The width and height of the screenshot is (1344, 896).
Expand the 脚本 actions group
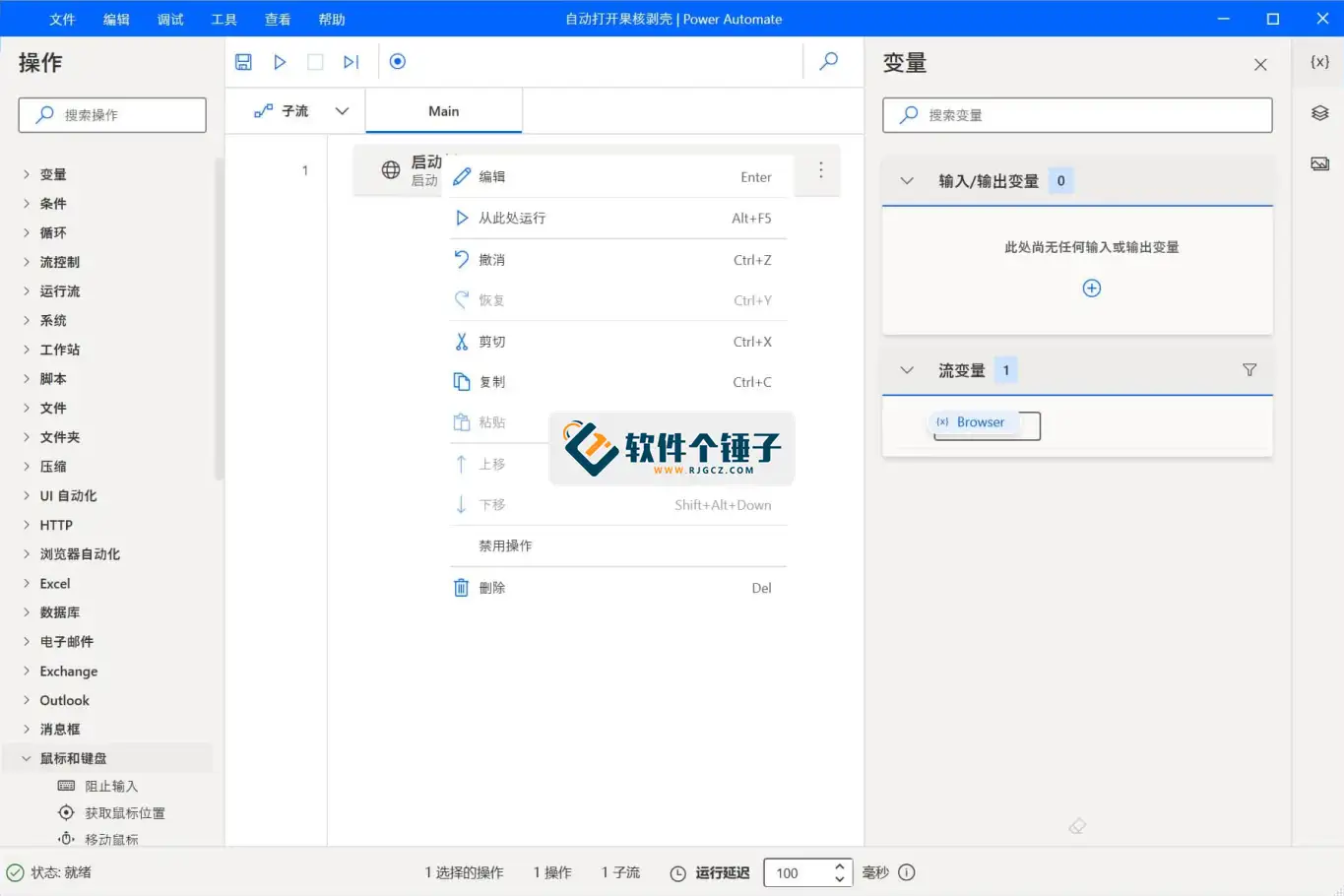(27, 379)
